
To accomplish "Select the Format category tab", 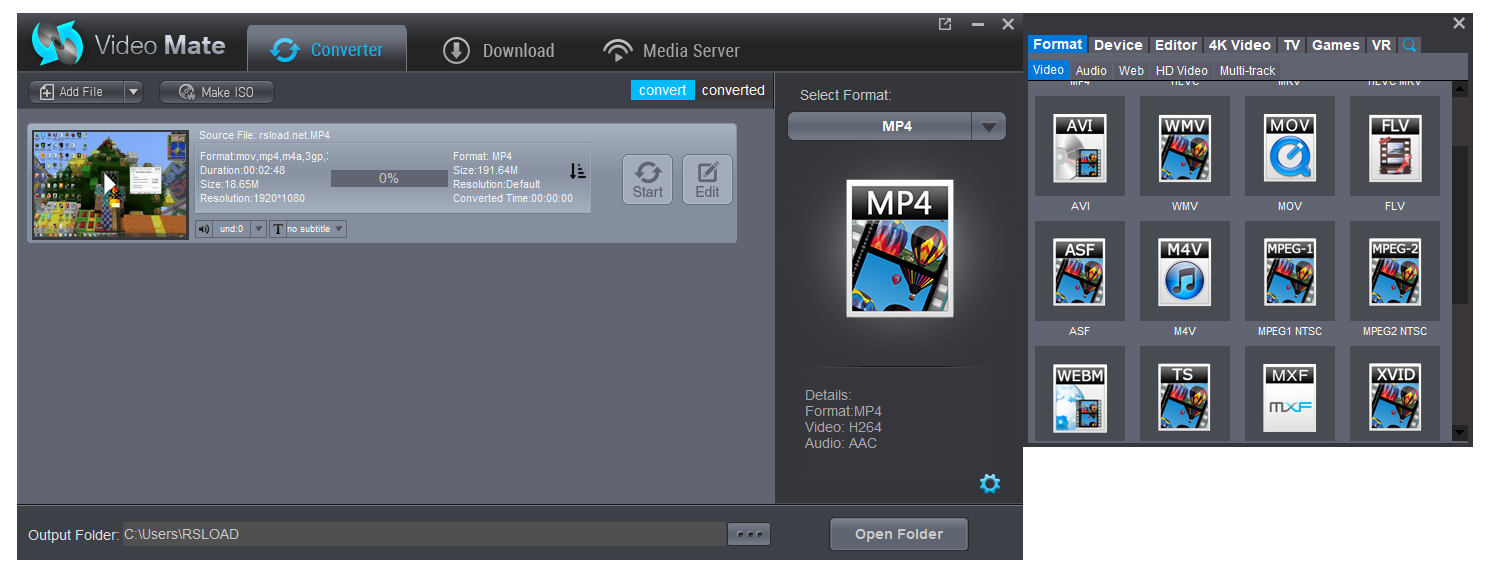I will tap(1057, 44).
